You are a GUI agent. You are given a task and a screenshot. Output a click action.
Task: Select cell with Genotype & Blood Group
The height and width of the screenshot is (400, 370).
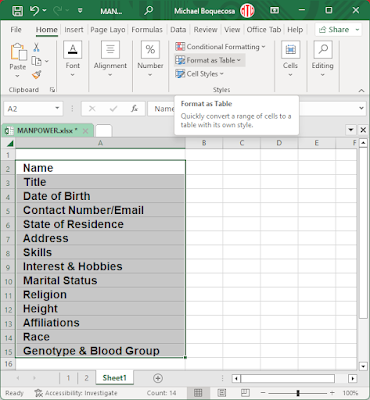pyautogui.click(x=100, y=351)
